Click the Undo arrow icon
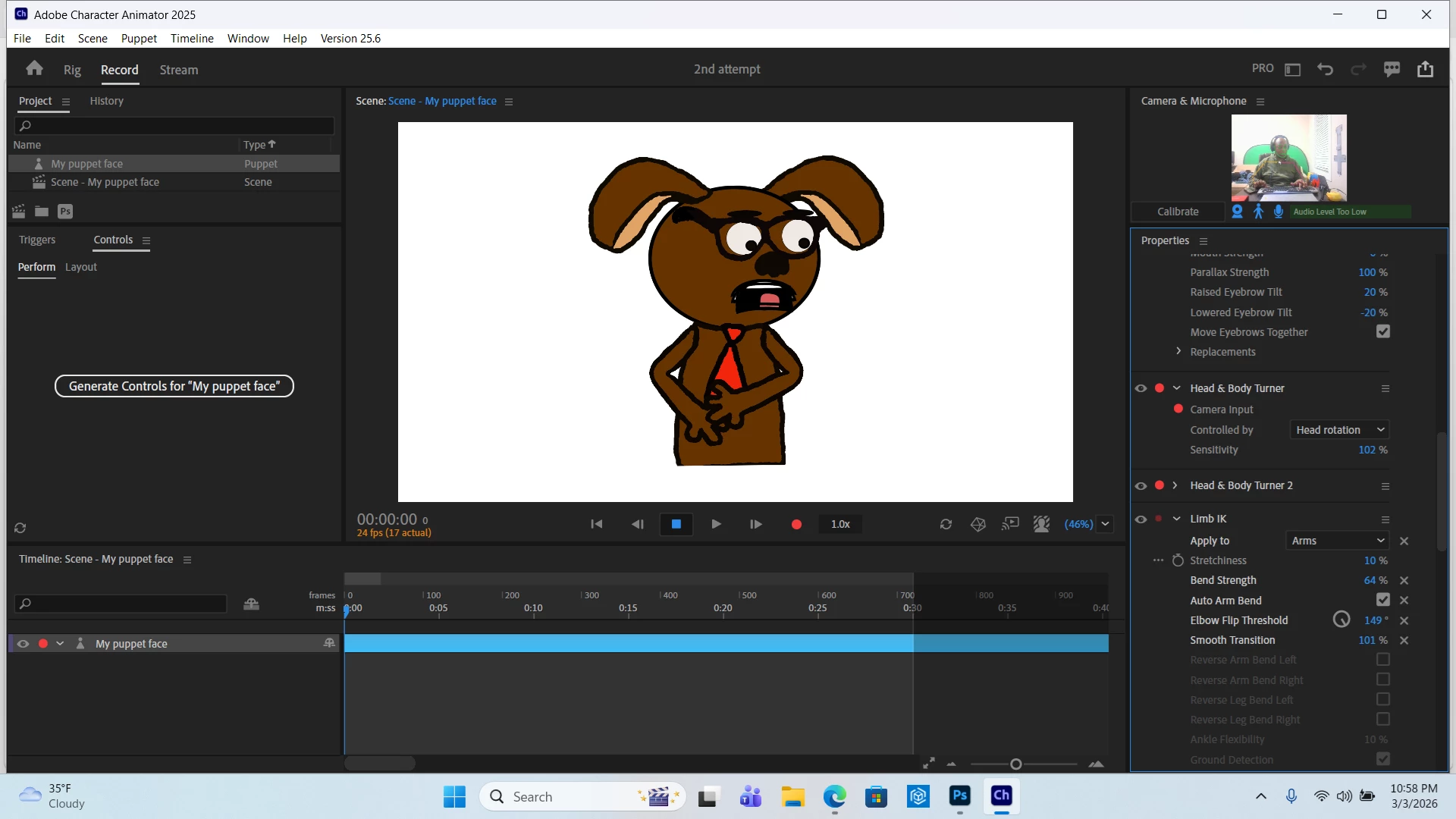 1325,69
